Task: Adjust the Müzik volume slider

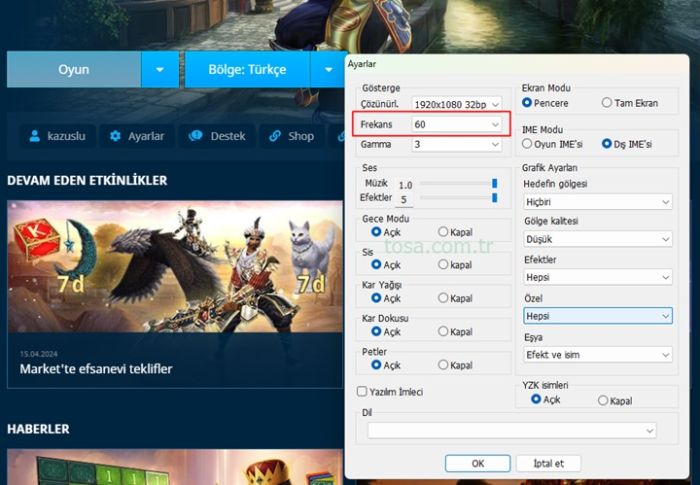Action: (494, 184)
